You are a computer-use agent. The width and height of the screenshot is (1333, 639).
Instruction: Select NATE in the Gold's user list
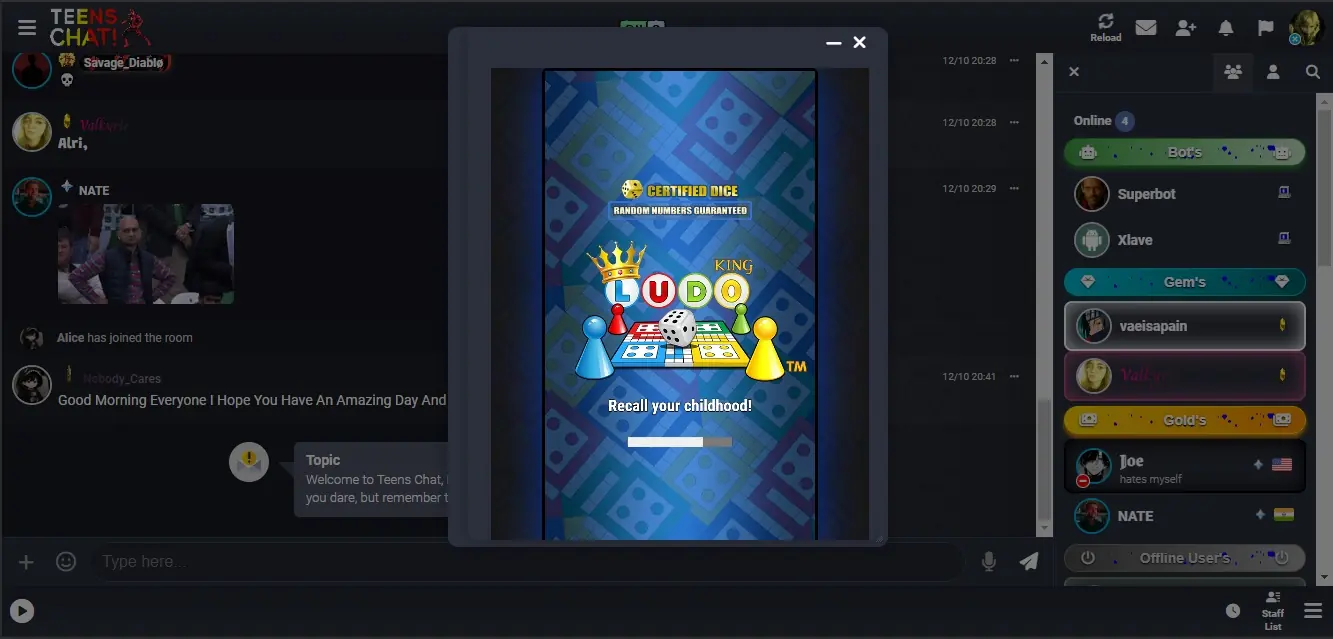[x=1185, y=516]
